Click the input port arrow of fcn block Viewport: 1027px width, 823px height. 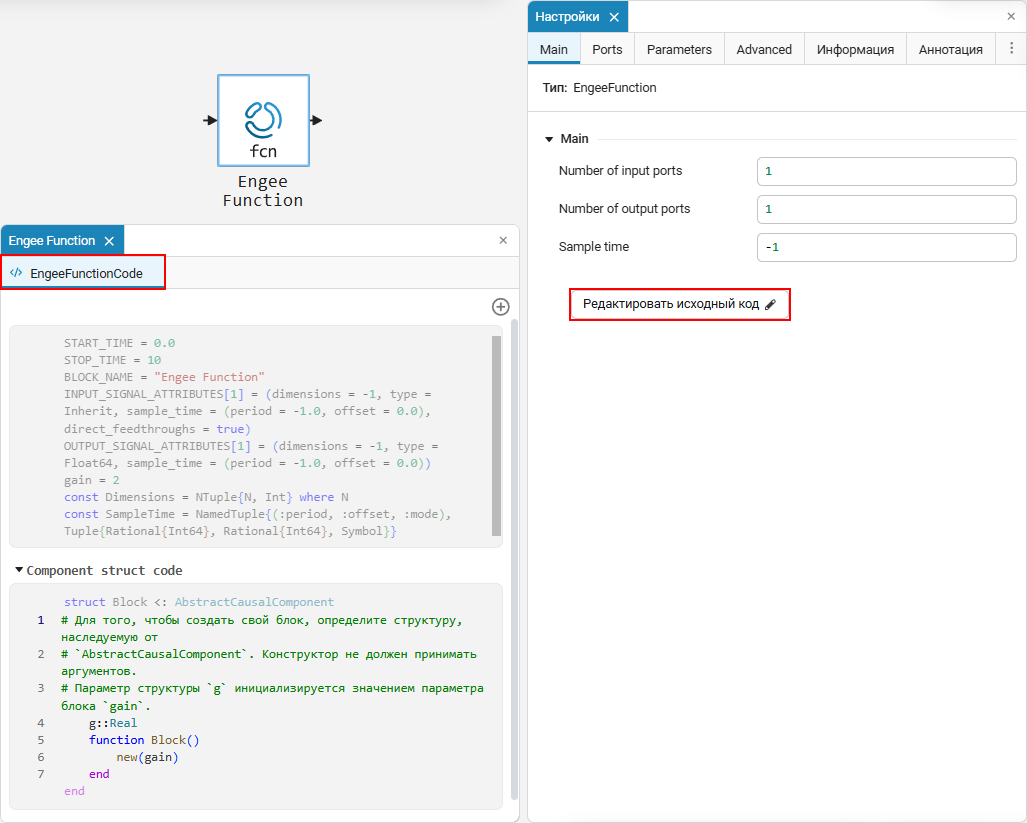click(x=210, y=120)
